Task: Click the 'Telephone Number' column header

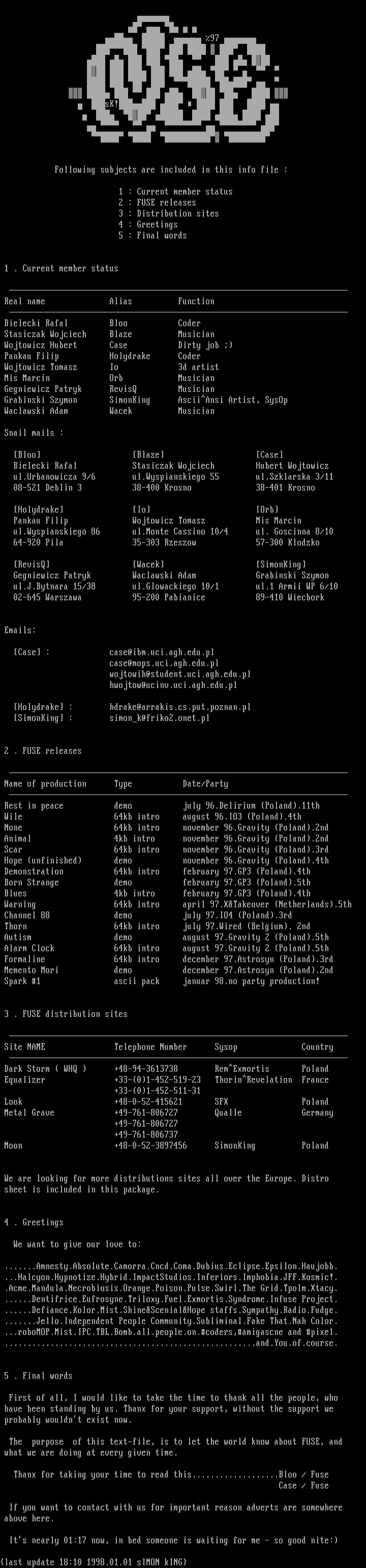Action: click(150, 1047)
